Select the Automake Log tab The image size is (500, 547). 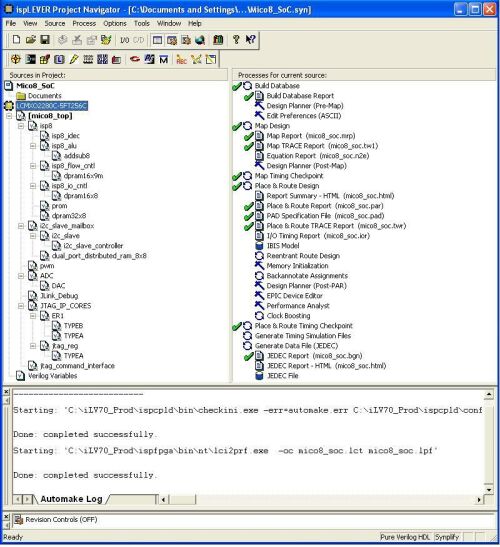coord(71,499)
